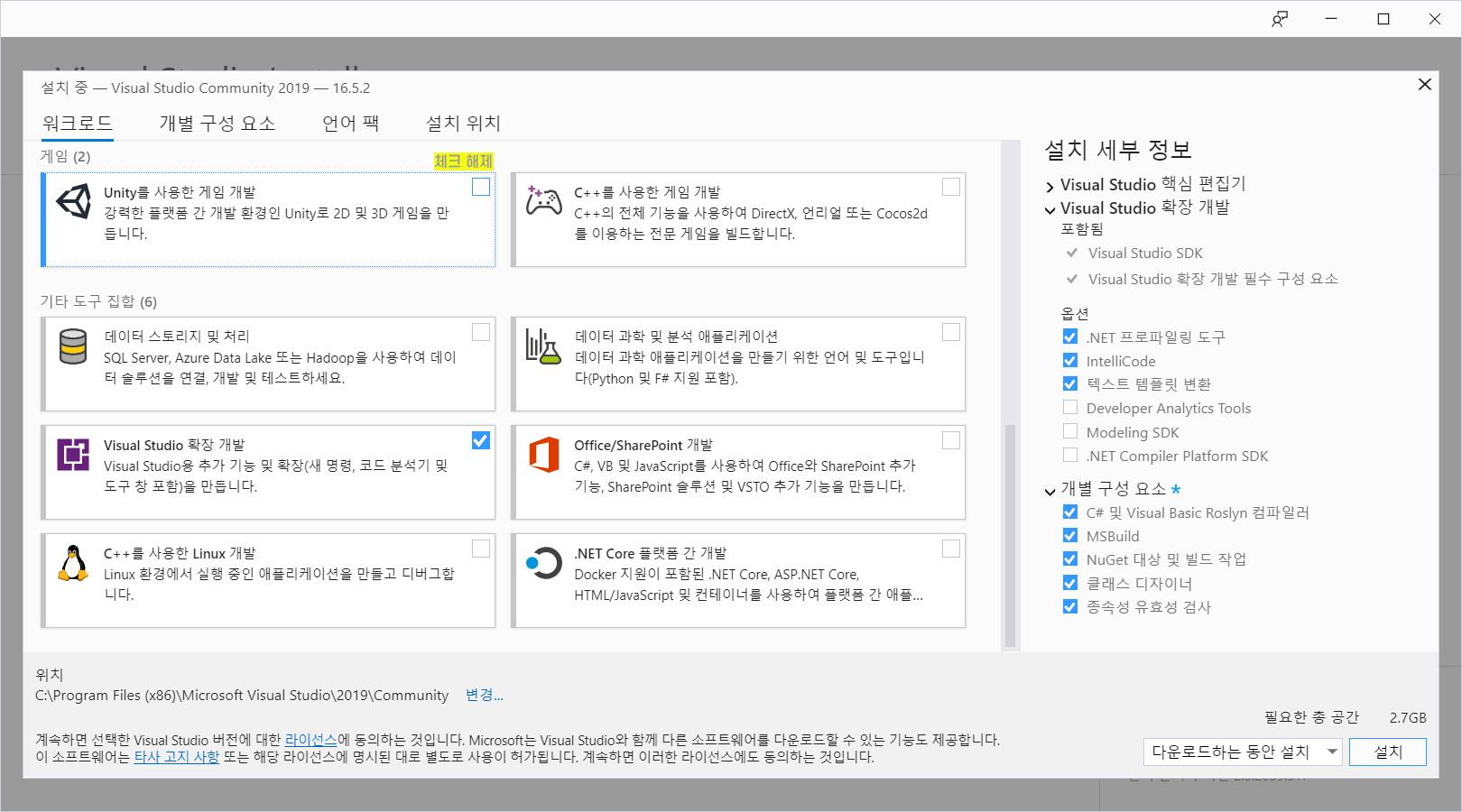The width and height of the screenshot is (1462, 812).
Task: Click the 2.7GB required space value
Action: point(1408,717)
